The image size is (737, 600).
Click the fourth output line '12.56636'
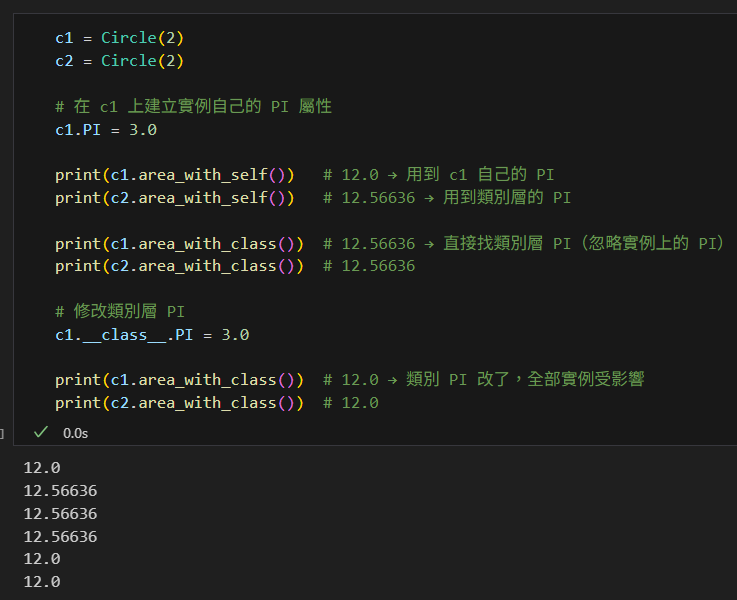pos(60,537)
